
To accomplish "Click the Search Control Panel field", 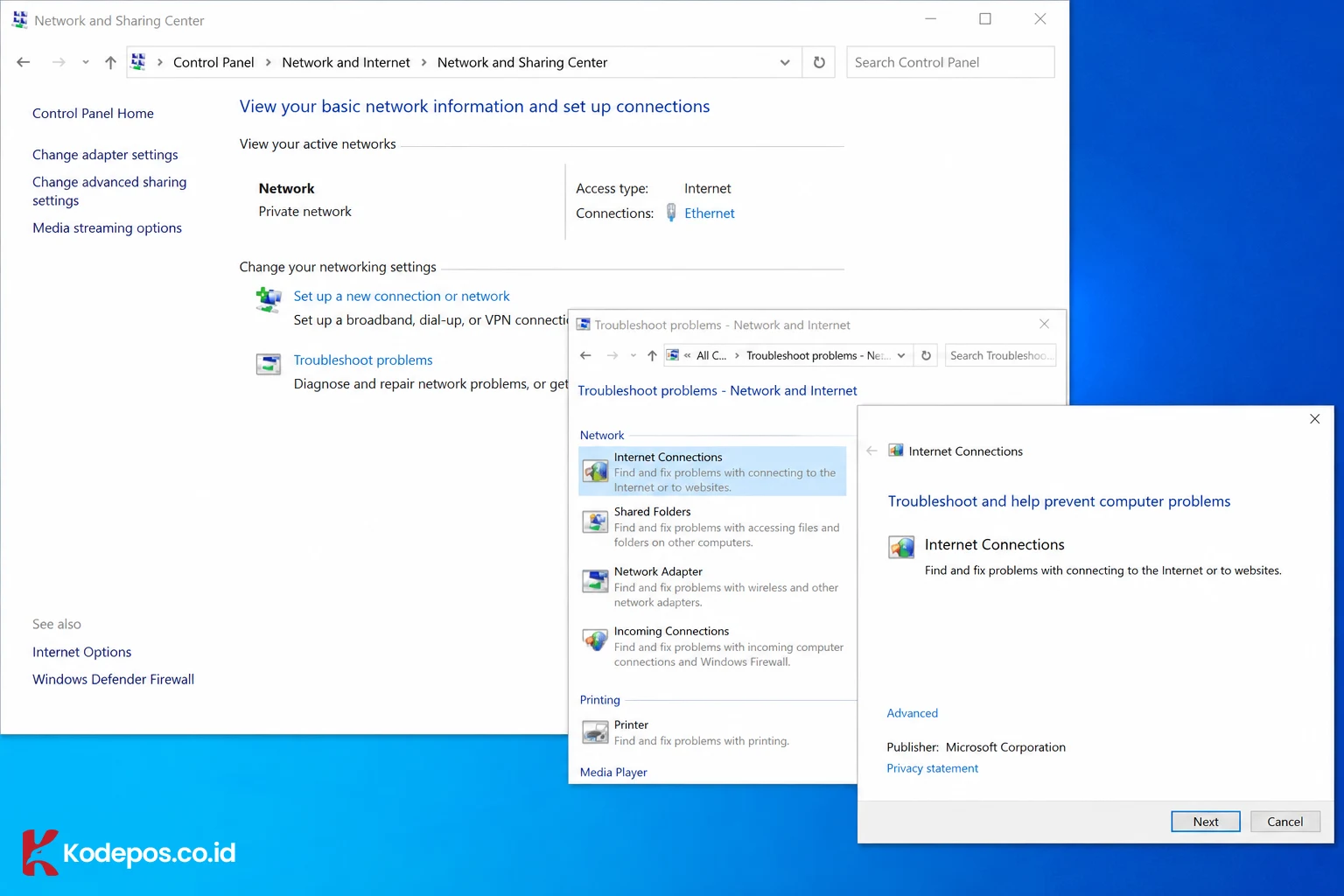I will [950, 62].
